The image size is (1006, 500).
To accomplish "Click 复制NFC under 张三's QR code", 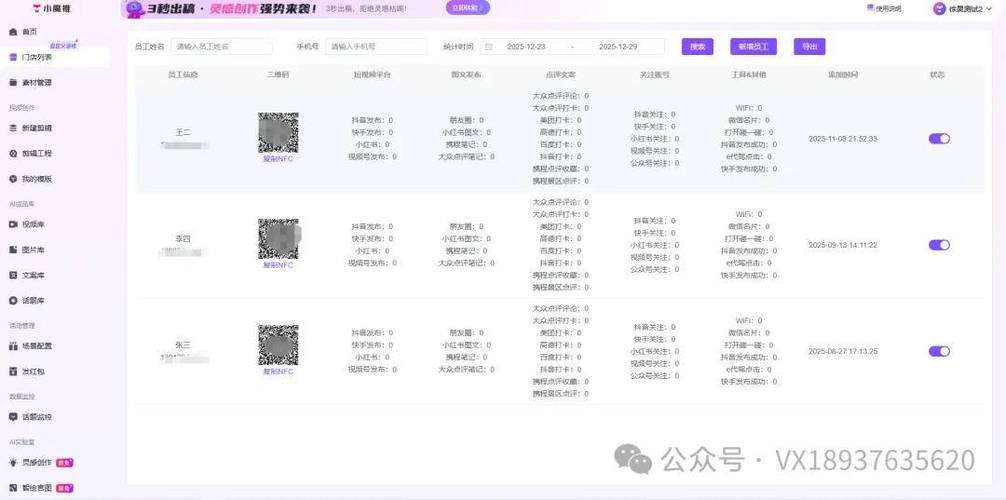I will pos(278,372).
